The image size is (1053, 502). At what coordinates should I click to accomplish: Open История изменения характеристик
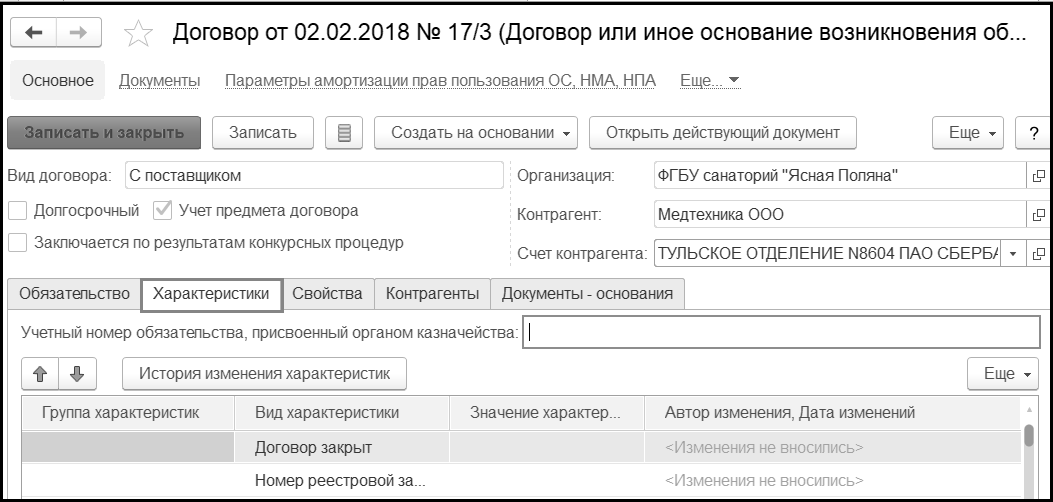(264, 373)
